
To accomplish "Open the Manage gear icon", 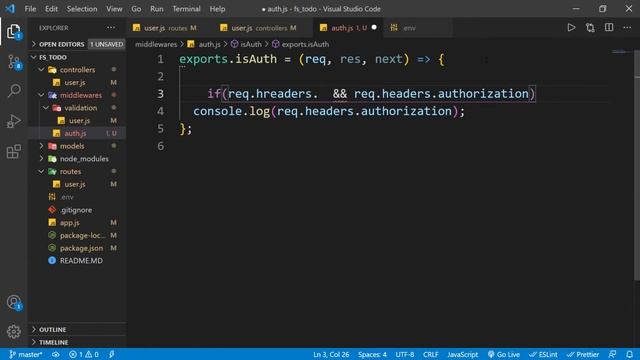I will [13, 331].
